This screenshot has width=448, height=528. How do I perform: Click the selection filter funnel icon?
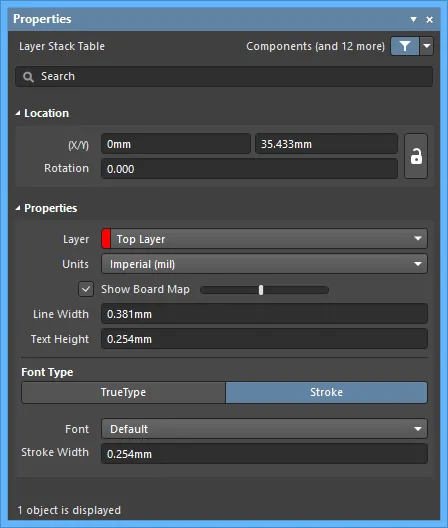405,46
